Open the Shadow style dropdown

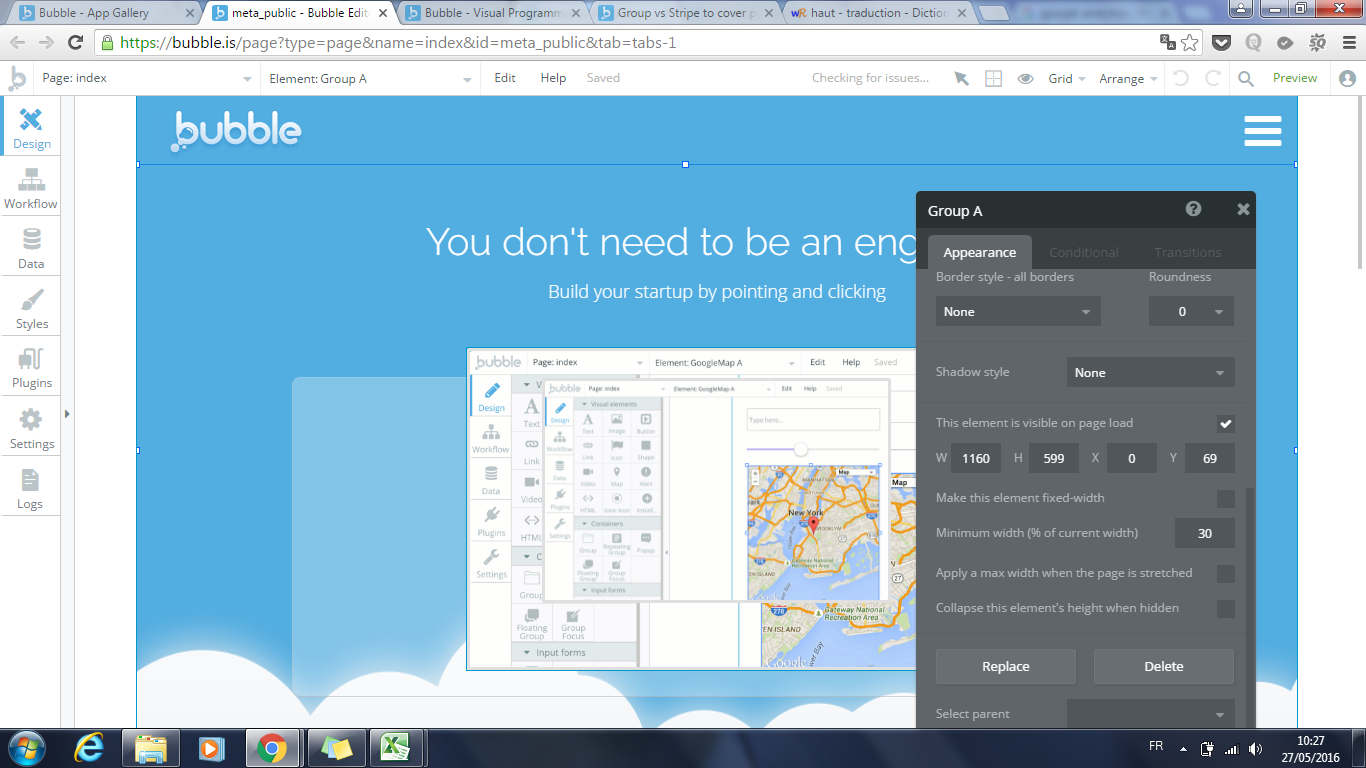click(1151, 372)
